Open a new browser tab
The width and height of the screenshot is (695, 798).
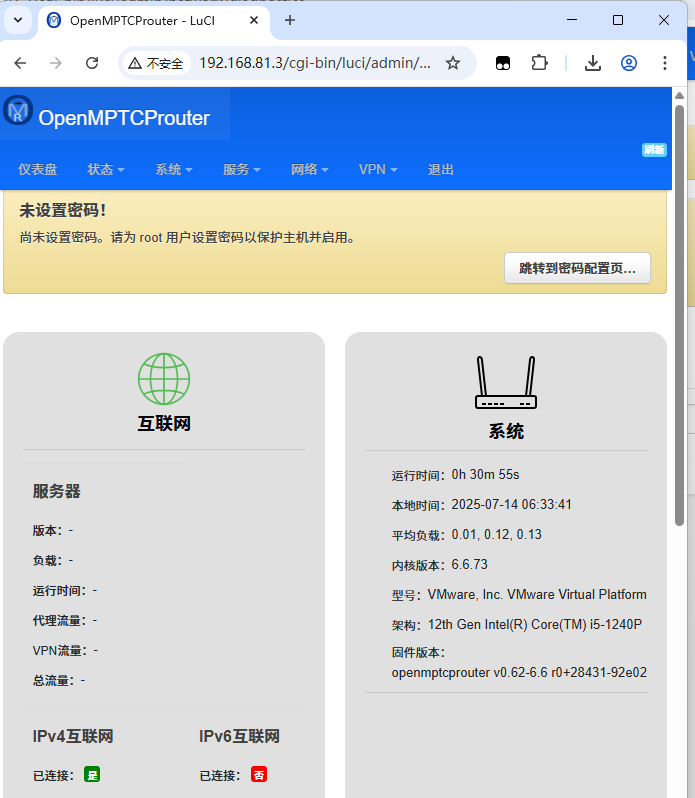point(290,20)
